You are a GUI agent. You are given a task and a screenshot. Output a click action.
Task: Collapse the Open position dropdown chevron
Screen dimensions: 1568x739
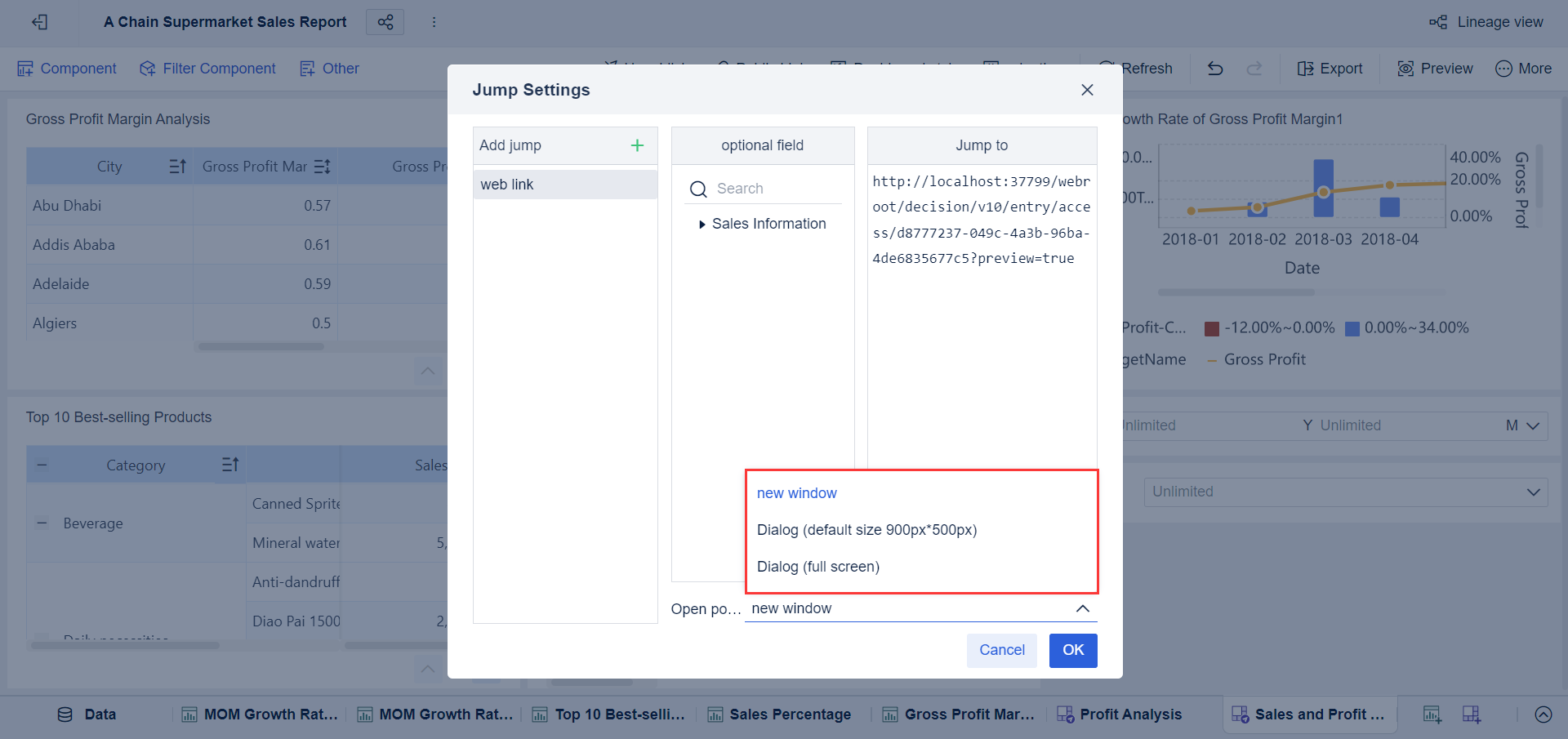click(1084, 608)
